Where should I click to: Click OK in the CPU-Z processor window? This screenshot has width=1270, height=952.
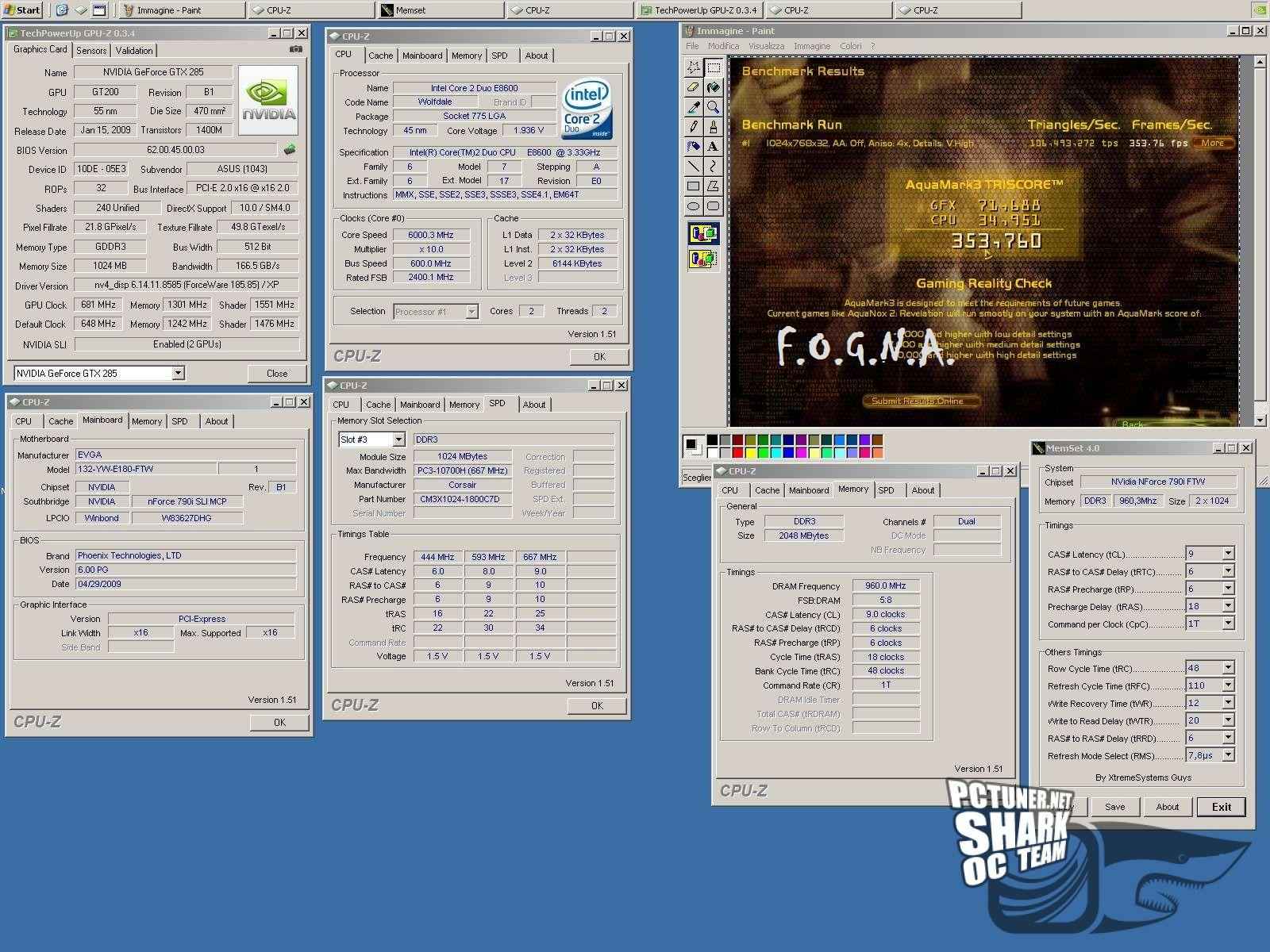click(599, 357)
